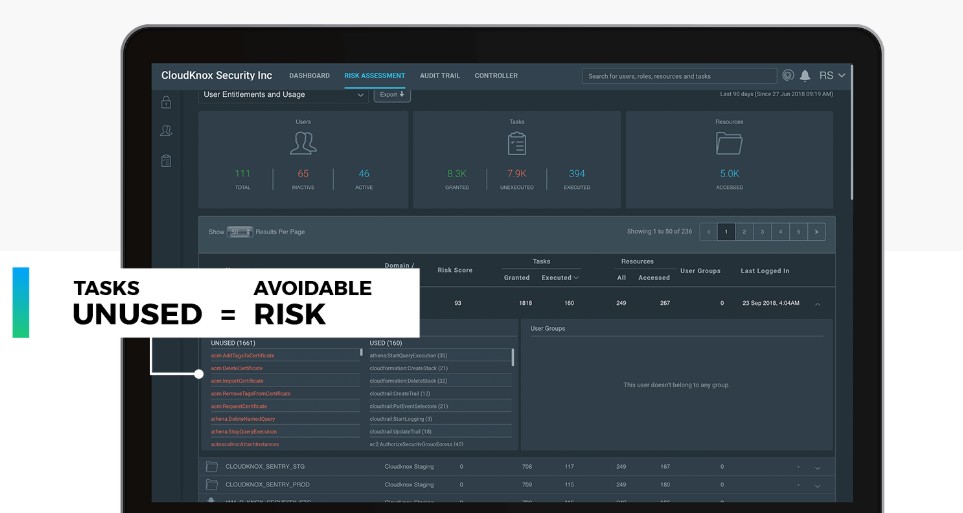The height and width of the screenshot is (513, 963).
Task: Click the Tasks card clipboard icon
Action: (x=517, y=144)
